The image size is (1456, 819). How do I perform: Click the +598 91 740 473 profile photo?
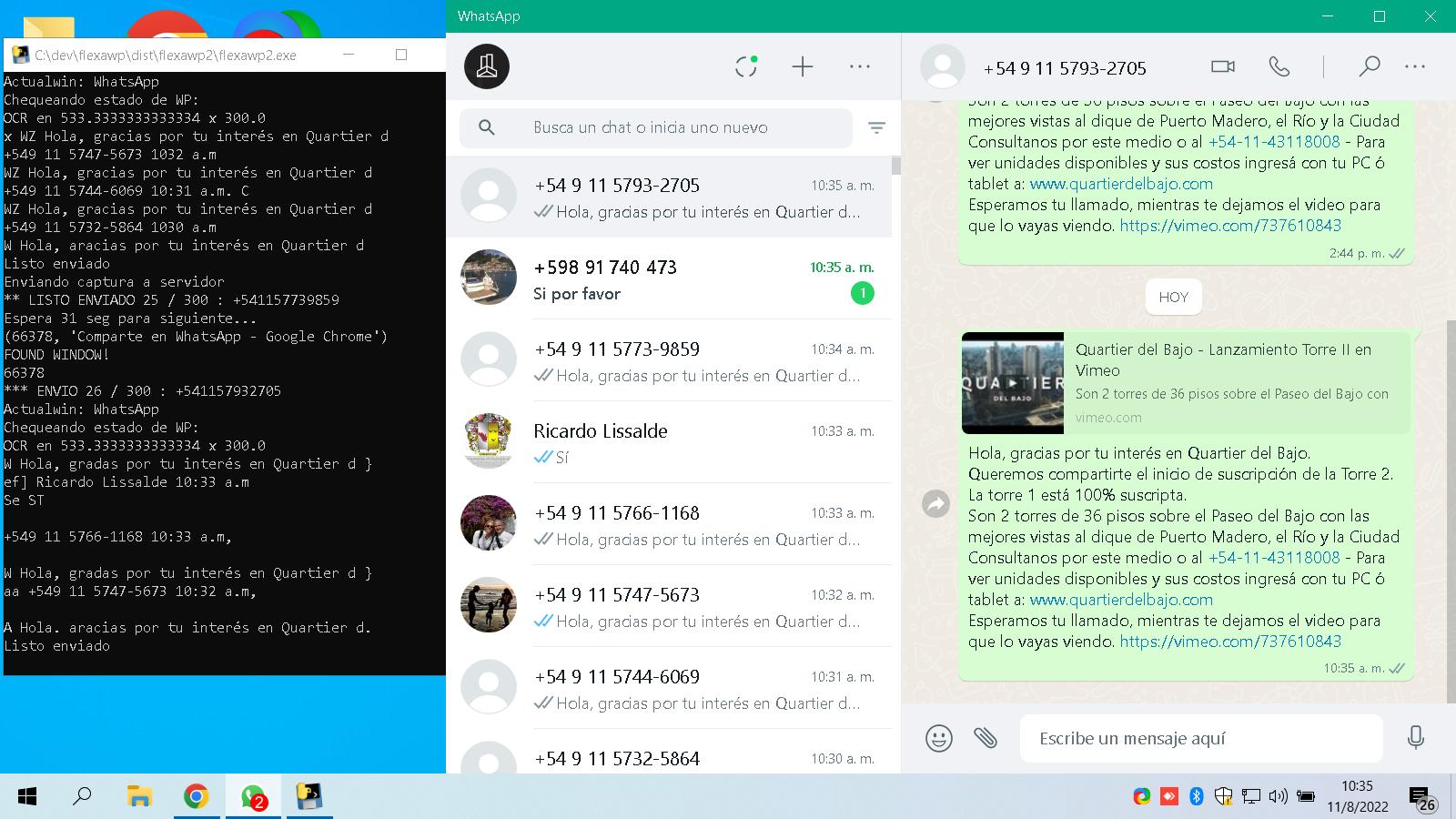point(489,278)
